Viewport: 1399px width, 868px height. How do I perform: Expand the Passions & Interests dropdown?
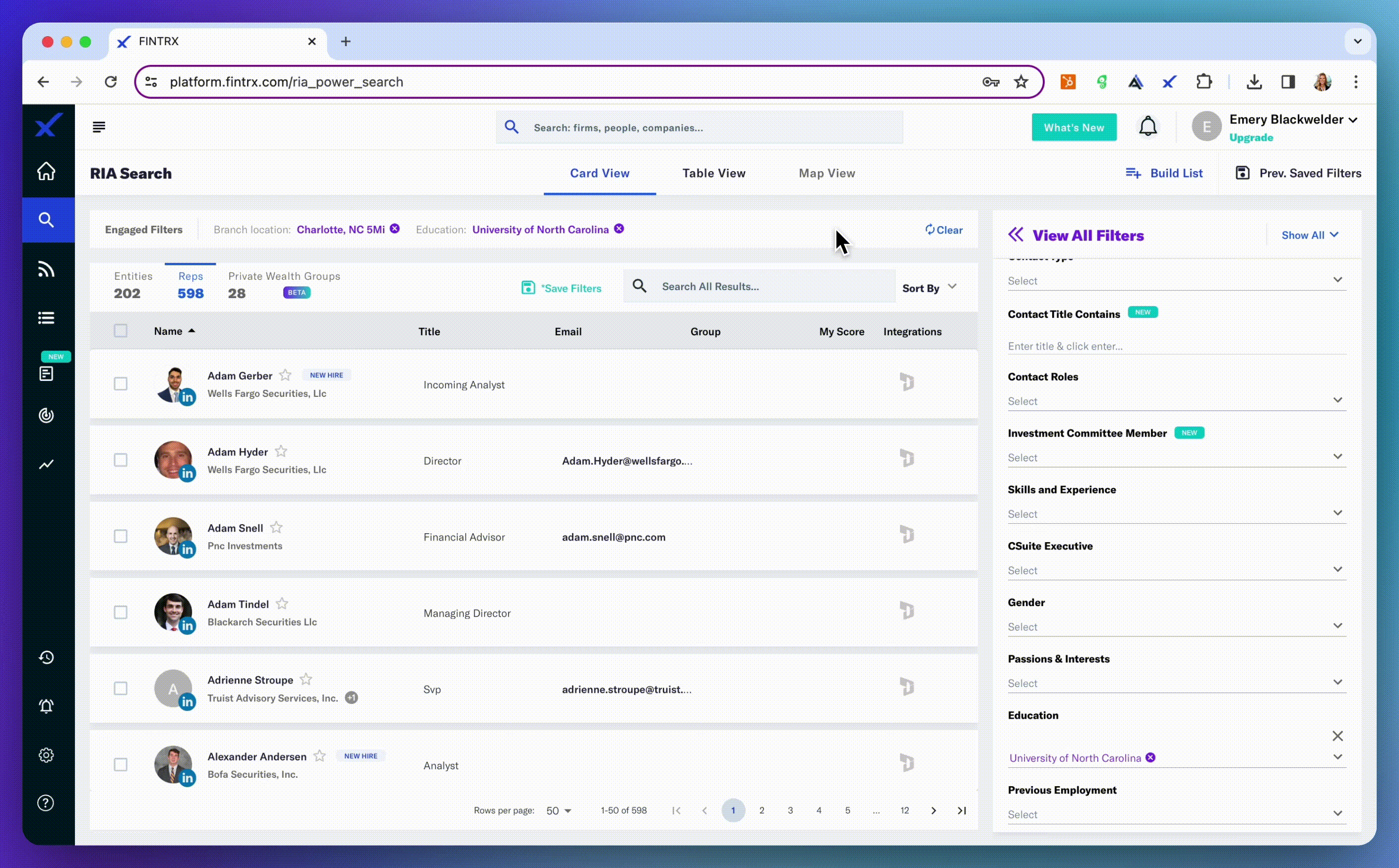click(x=1337, y=682)
